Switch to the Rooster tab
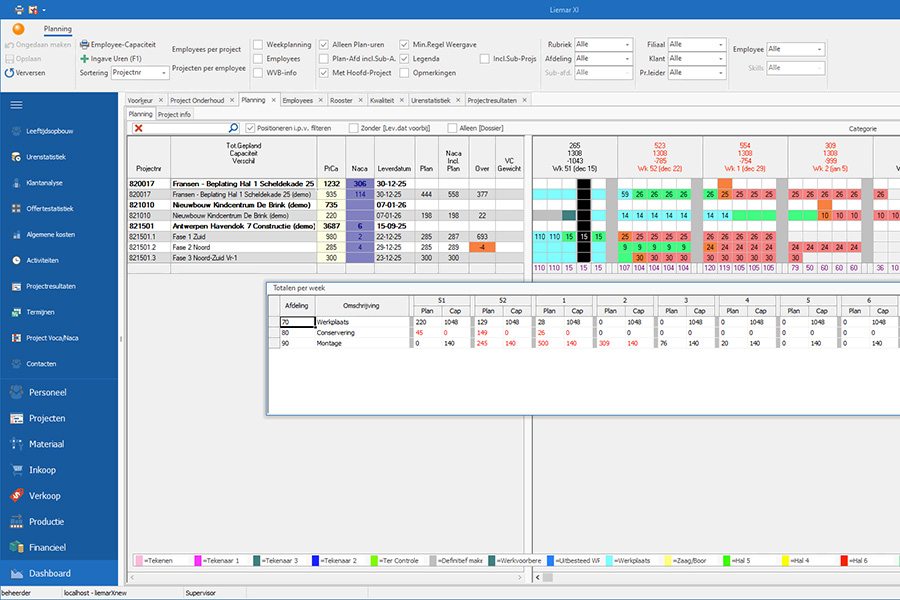Image resolution: width=900 pixels, height=600 pixels. coord(341,100)
